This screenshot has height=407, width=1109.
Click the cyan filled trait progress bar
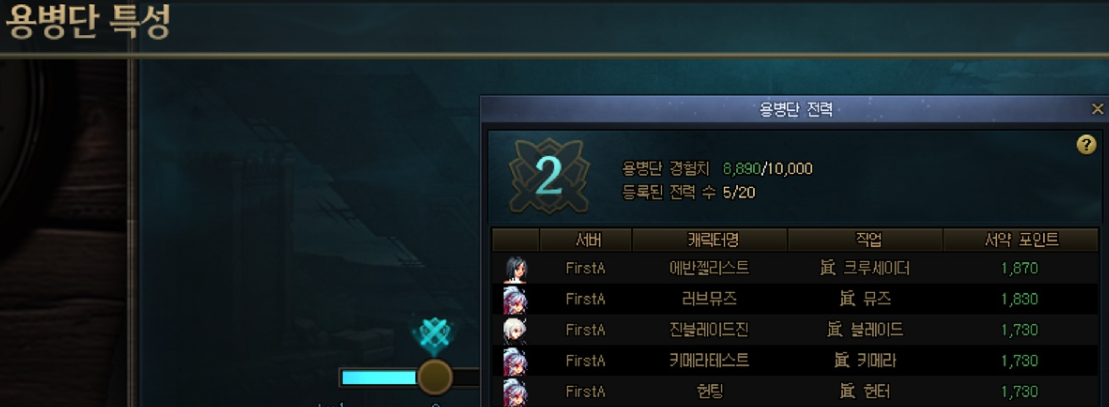(380, 377)
